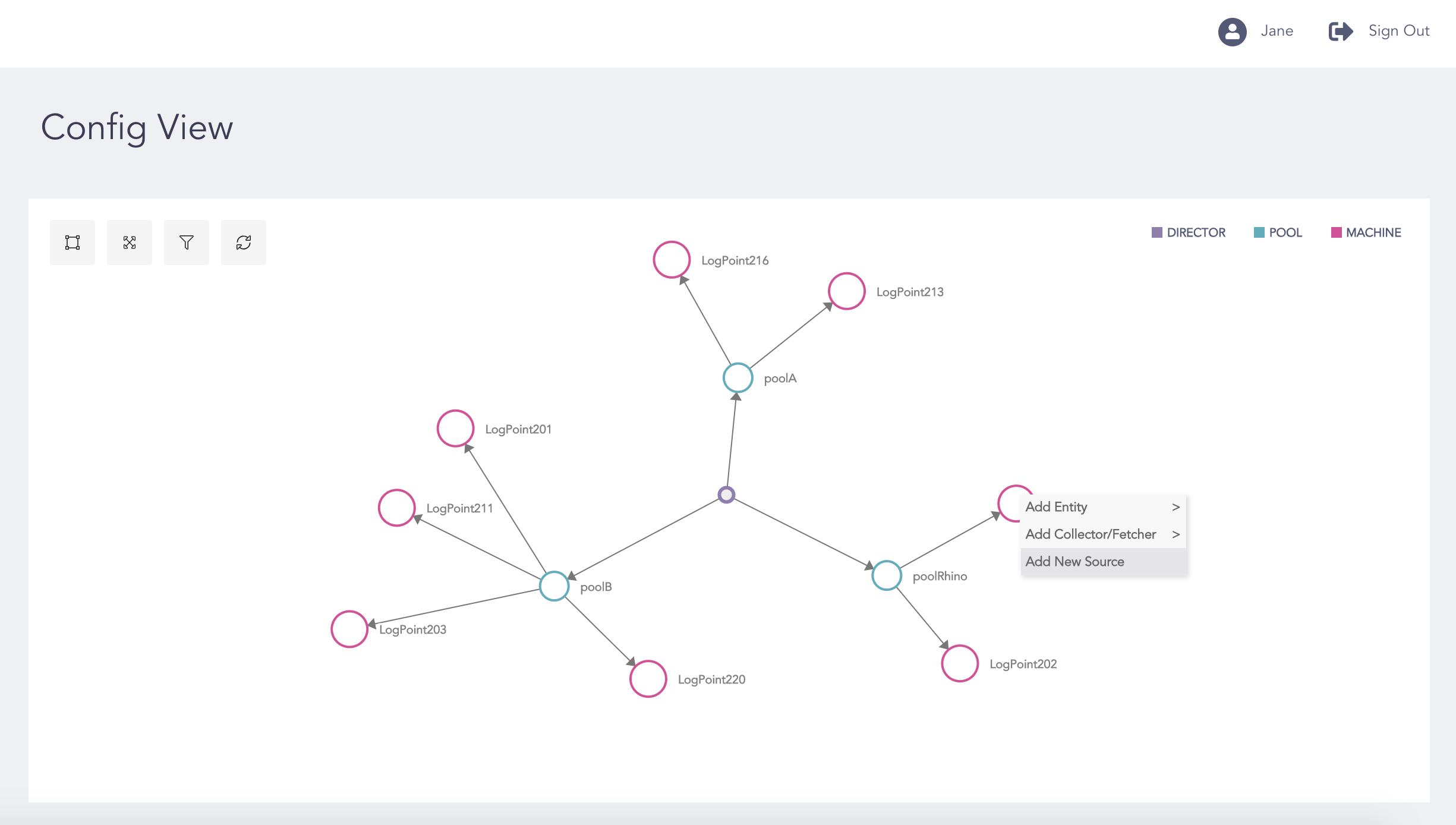Viewport: 1456px width, 825px height.
Task: Select the purple director node
Action: point(726,495)
